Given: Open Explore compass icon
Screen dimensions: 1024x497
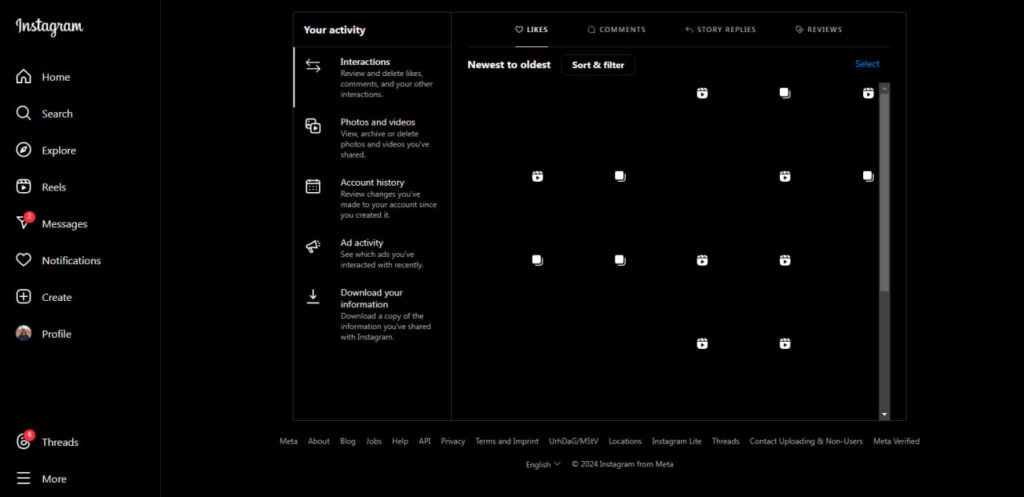Looking at the screenshot, I should click(24, 150).
